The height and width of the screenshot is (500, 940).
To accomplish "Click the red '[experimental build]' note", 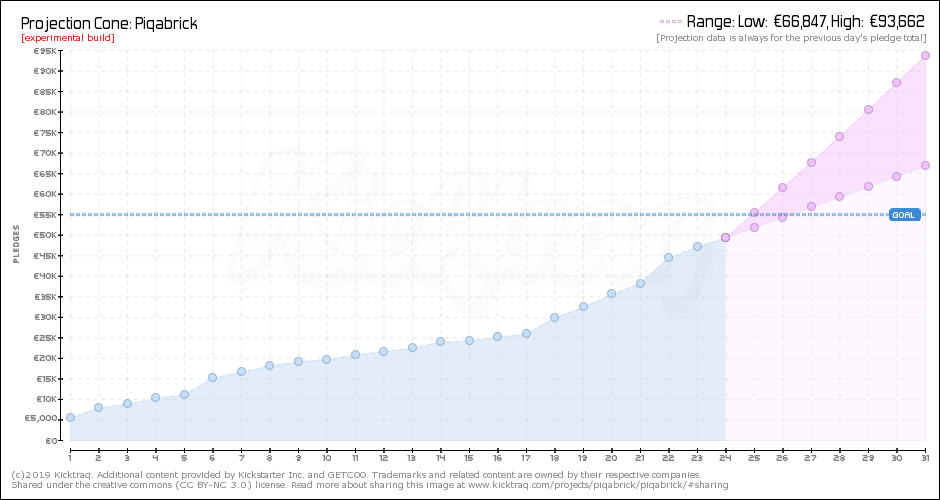I will [x=68, y=38].
